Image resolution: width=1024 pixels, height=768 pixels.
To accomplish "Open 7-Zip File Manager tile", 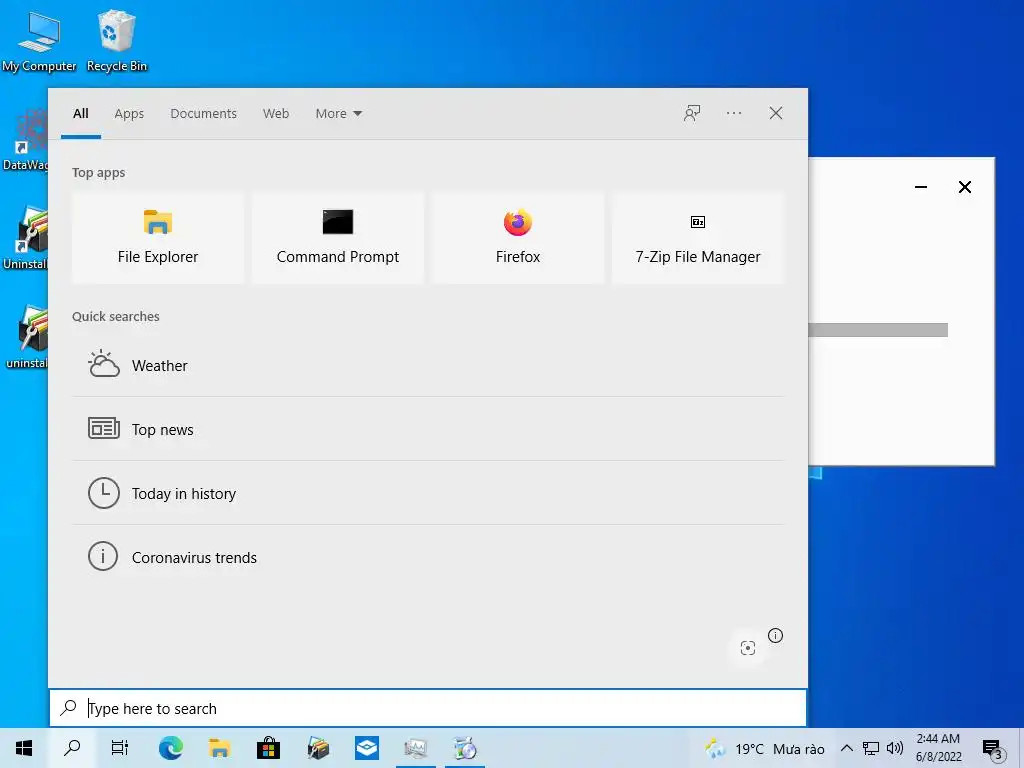I will click(697, 238).
